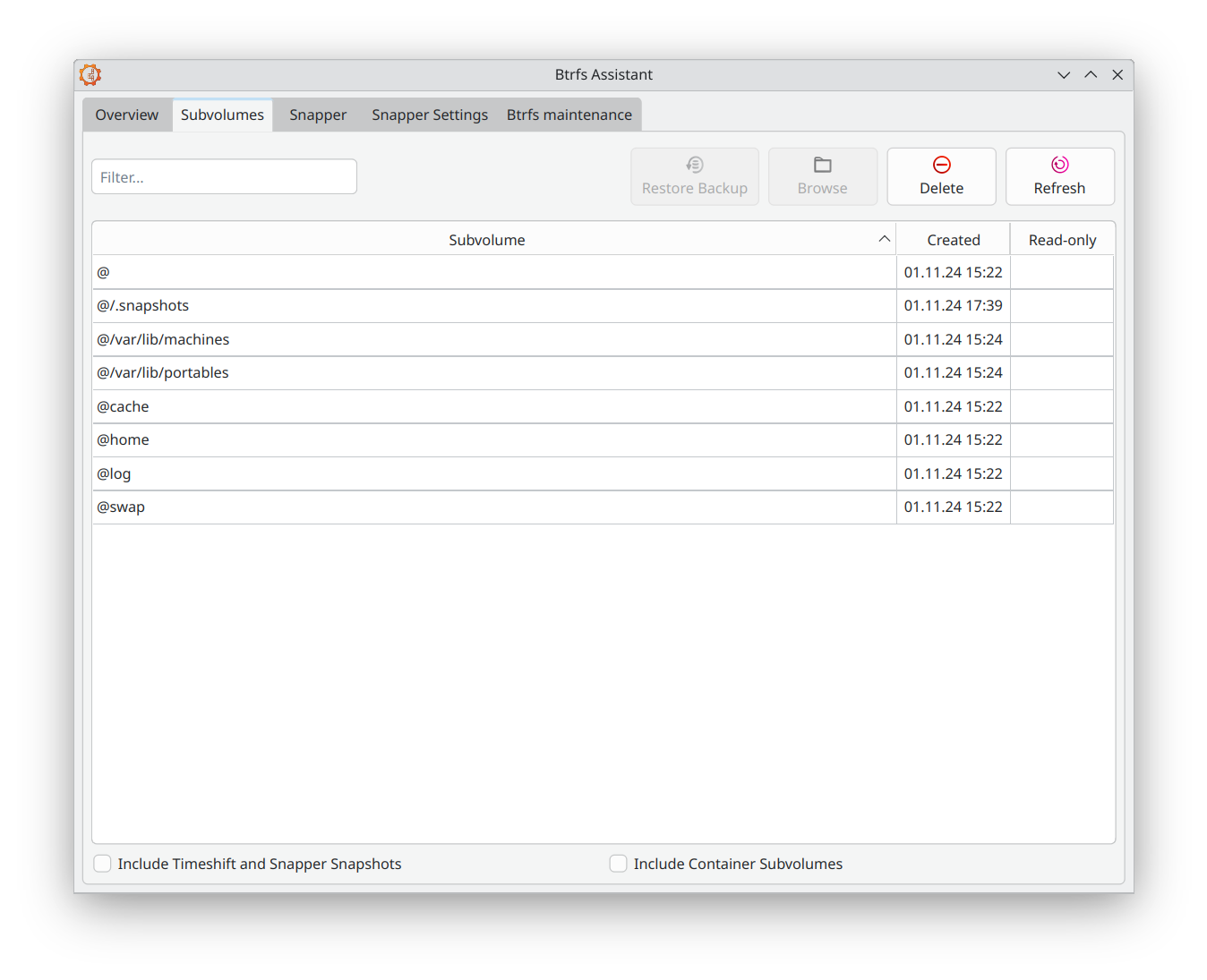Maximize the Btrfs Assistant window

[x=1091, y=75]
